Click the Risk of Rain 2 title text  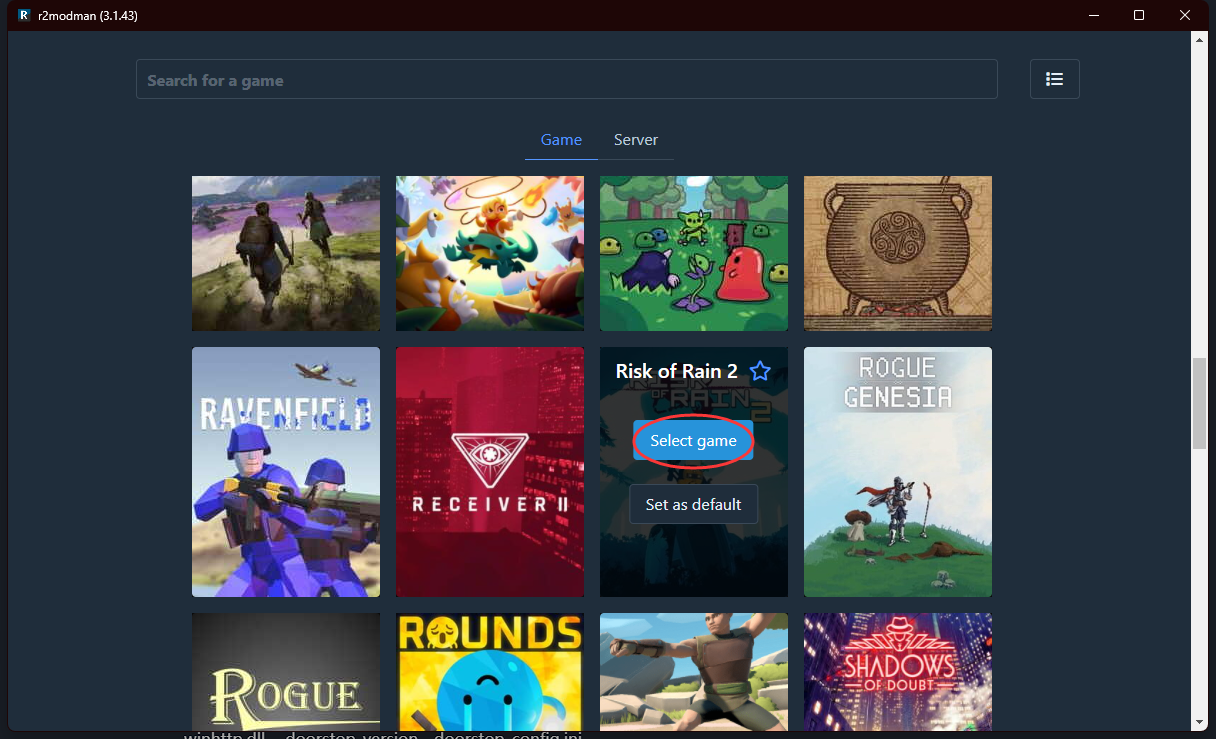[677, 371]
